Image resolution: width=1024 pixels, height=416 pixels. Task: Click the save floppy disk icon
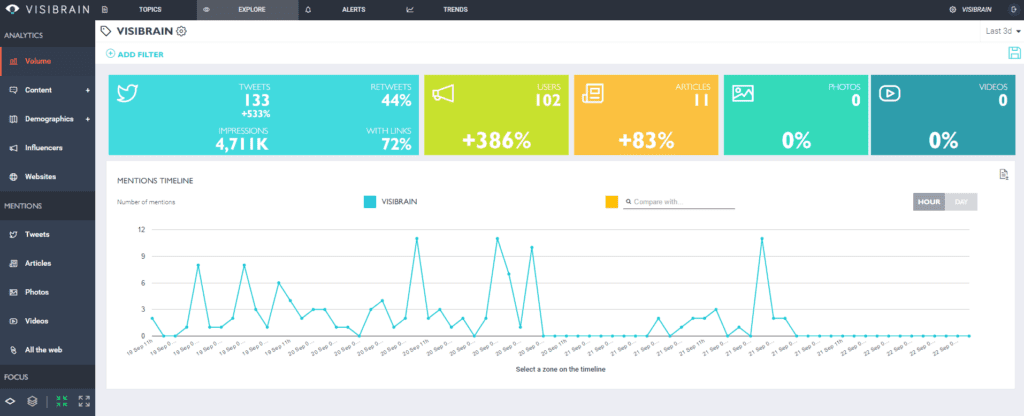(x=1014, y=54)
